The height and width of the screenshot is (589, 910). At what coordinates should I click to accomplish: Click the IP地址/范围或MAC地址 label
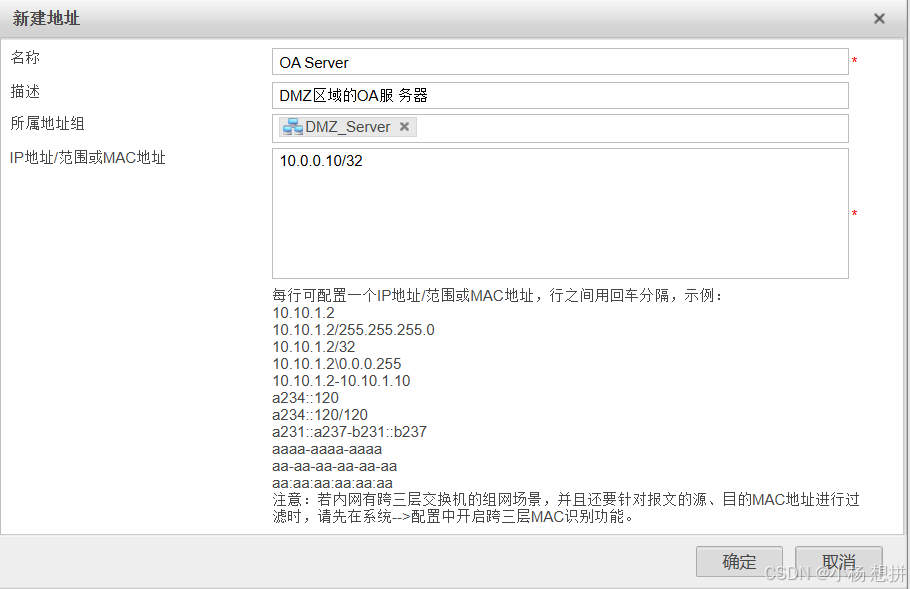click(88, 158)
